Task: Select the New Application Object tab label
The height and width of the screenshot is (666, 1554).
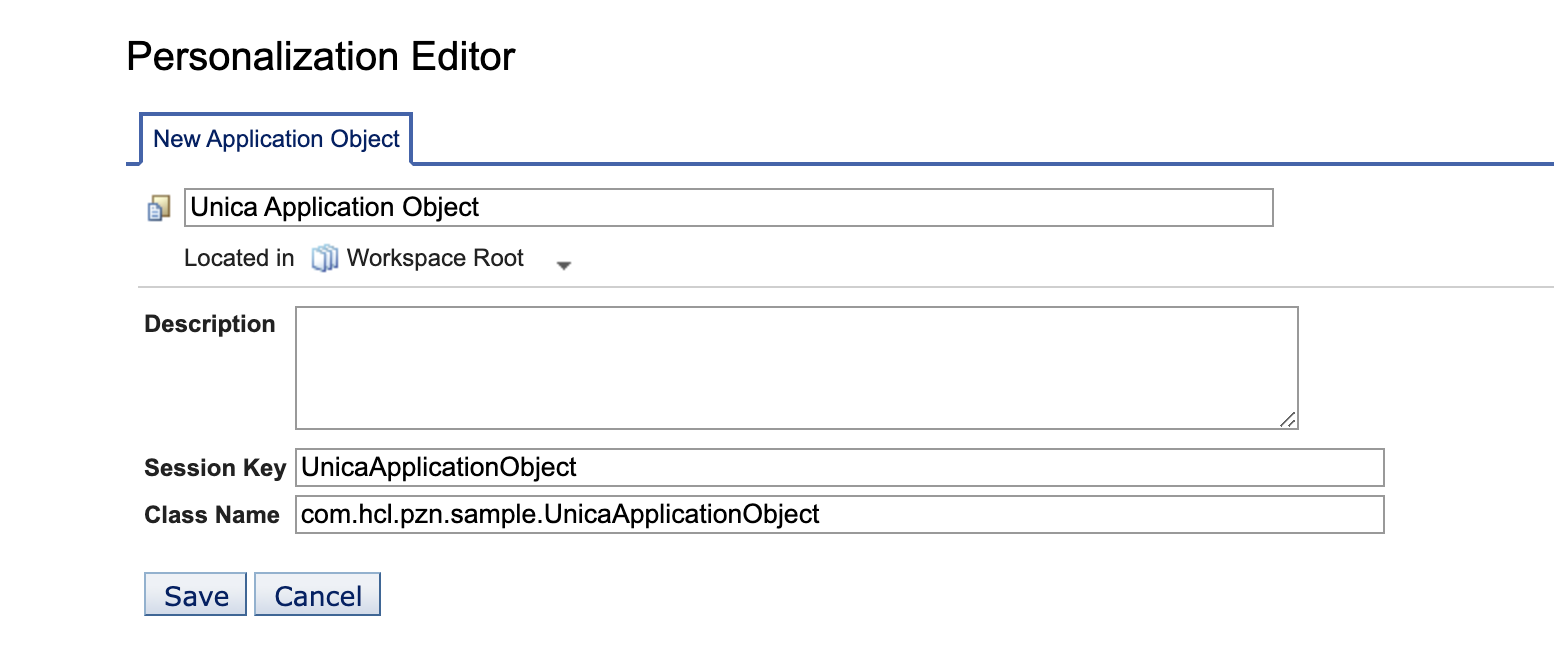Action: coord(276,139)
